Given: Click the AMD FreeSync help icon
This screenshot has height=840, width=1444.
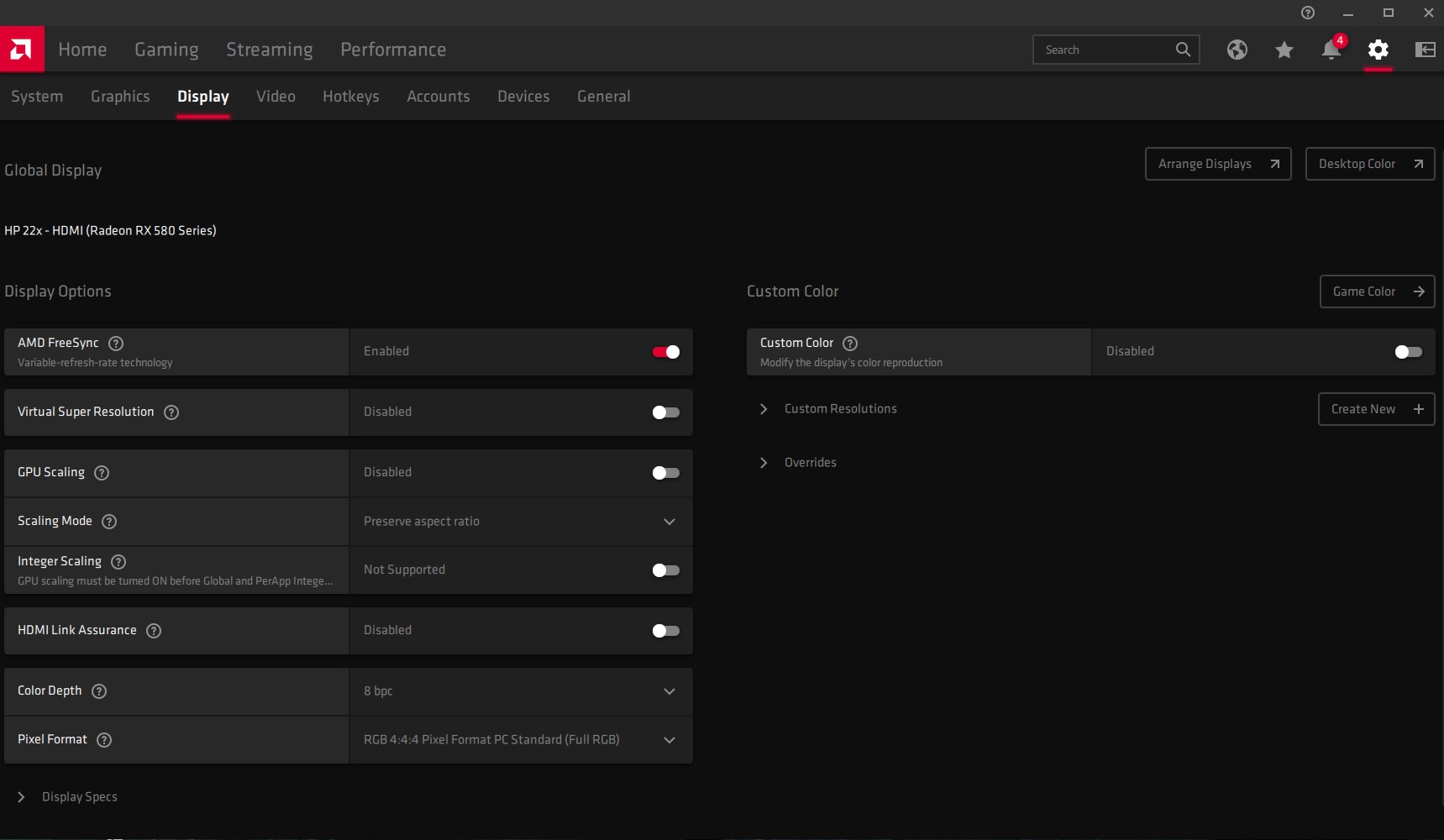Looking at the screenshot, I should point(117,343).
